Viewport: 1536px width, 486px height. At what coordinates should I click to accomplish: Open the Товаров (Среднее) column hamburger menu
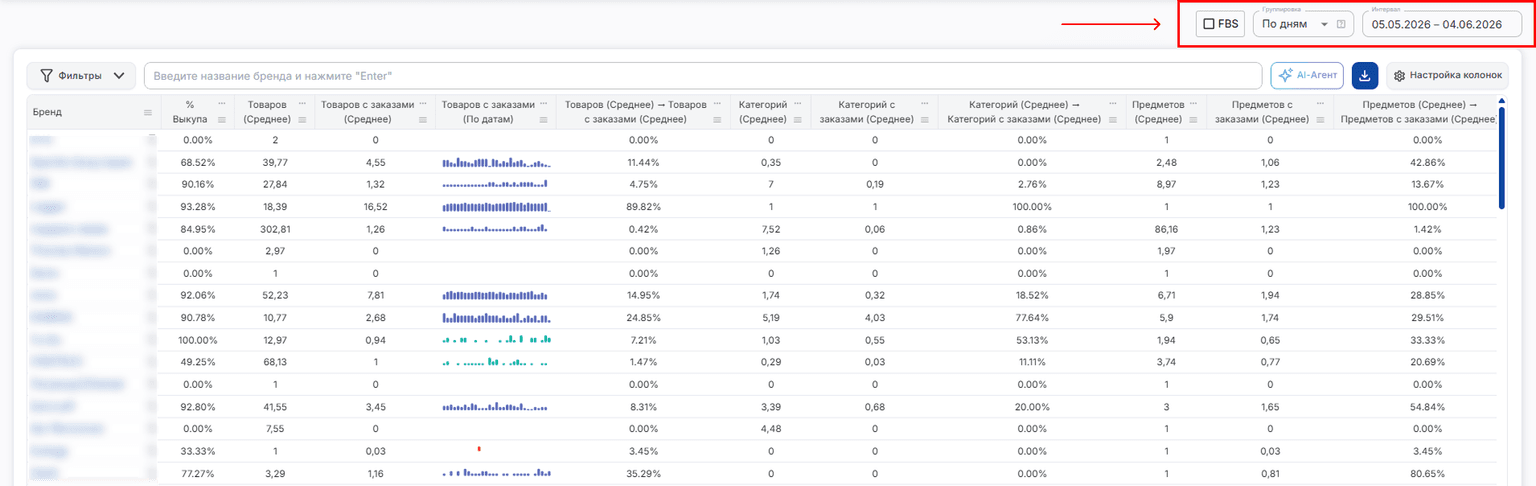(300, 120)
